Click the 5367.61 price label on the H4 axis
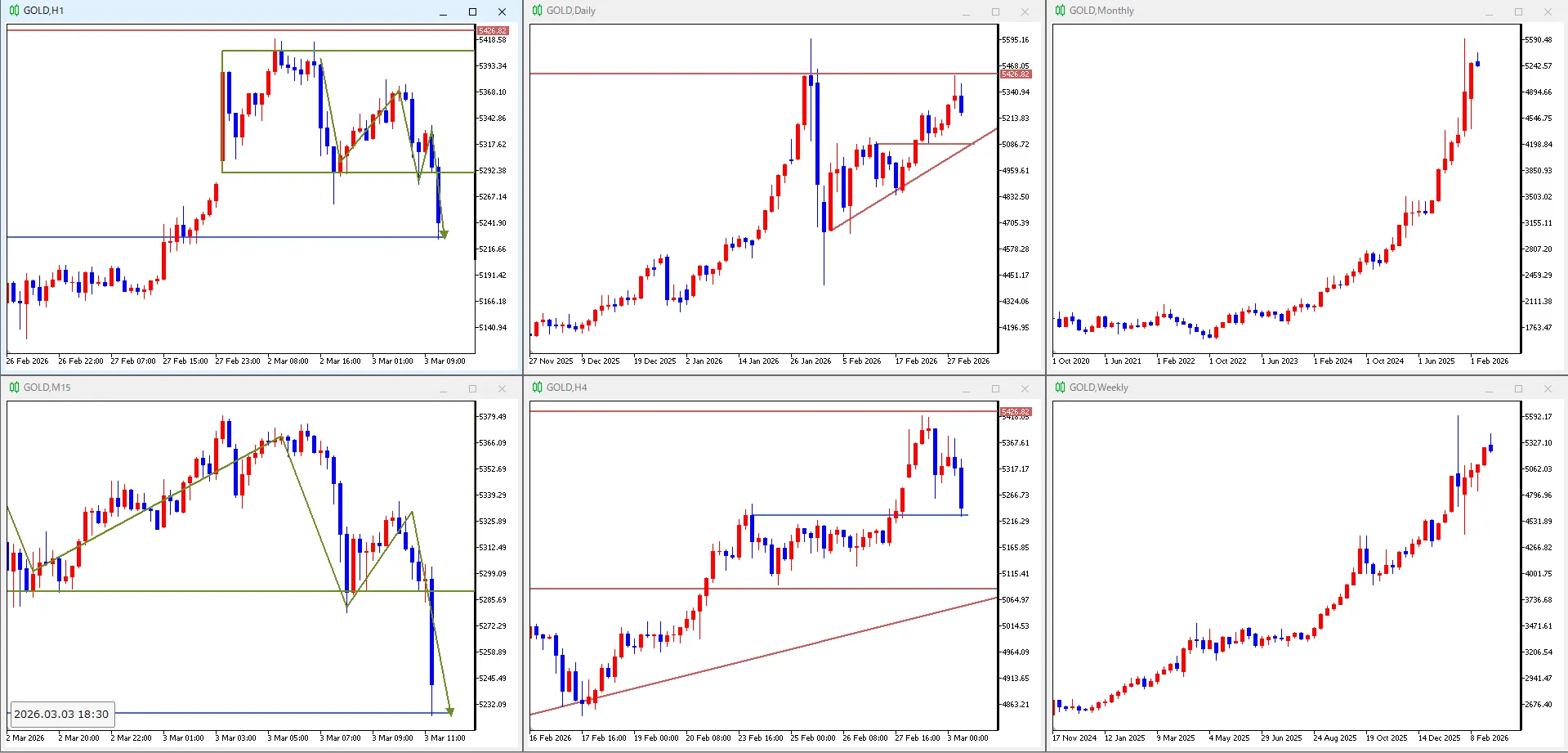Viewport: 1568px width, 753px height. (x=1016, y=442)
